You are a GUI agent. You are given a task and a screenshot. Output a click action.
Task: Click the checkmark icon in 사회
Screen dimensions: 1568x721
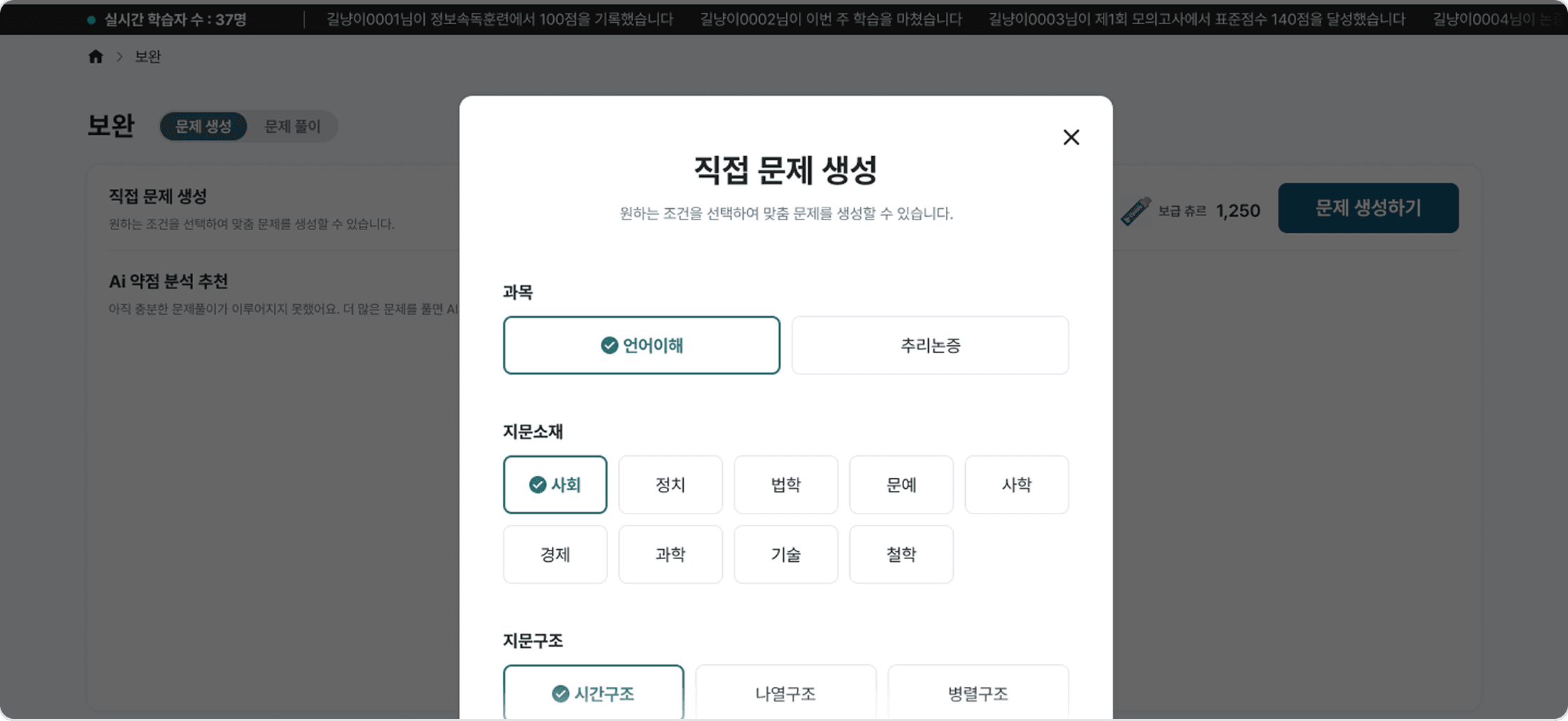[x=538, y=484]
